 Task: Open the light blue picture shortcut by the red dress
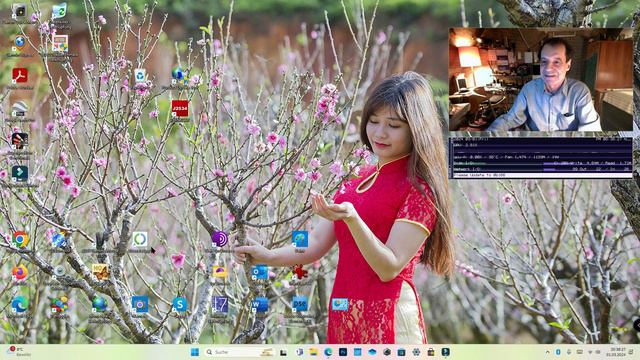(x=340, y=304)
